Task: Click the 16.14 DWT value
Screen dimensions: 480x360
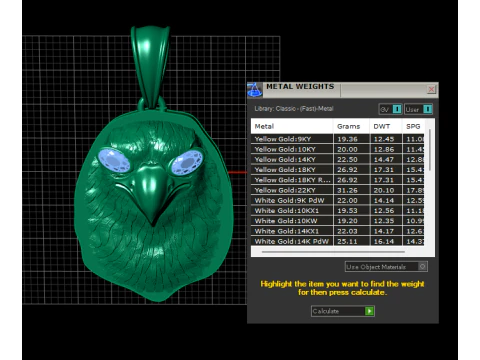Action: [384, 241]
